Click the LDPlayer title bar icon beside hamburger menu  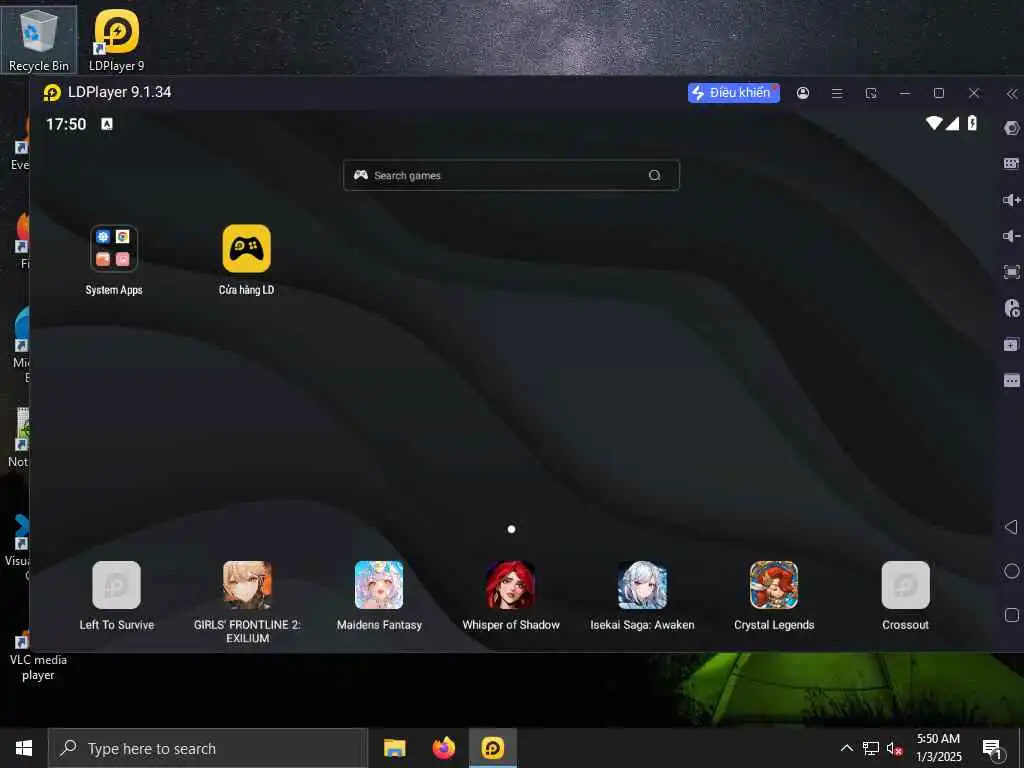click(x=871, y=93)
